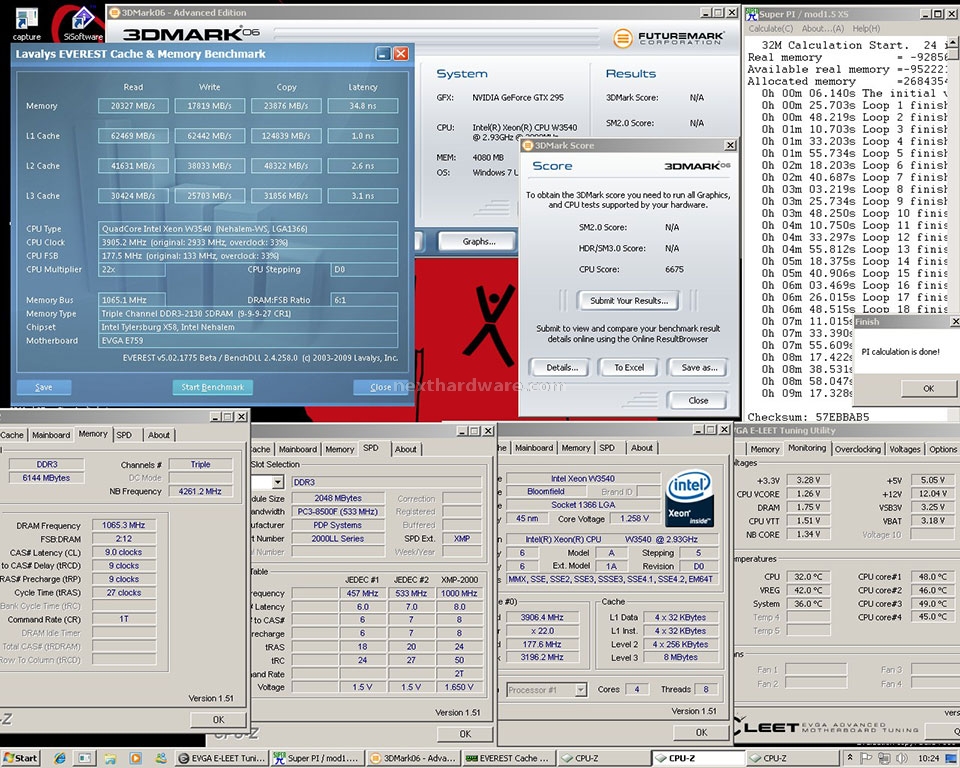
Task: Launch Internet Explorer from quick launch
Action: point(59,758)
